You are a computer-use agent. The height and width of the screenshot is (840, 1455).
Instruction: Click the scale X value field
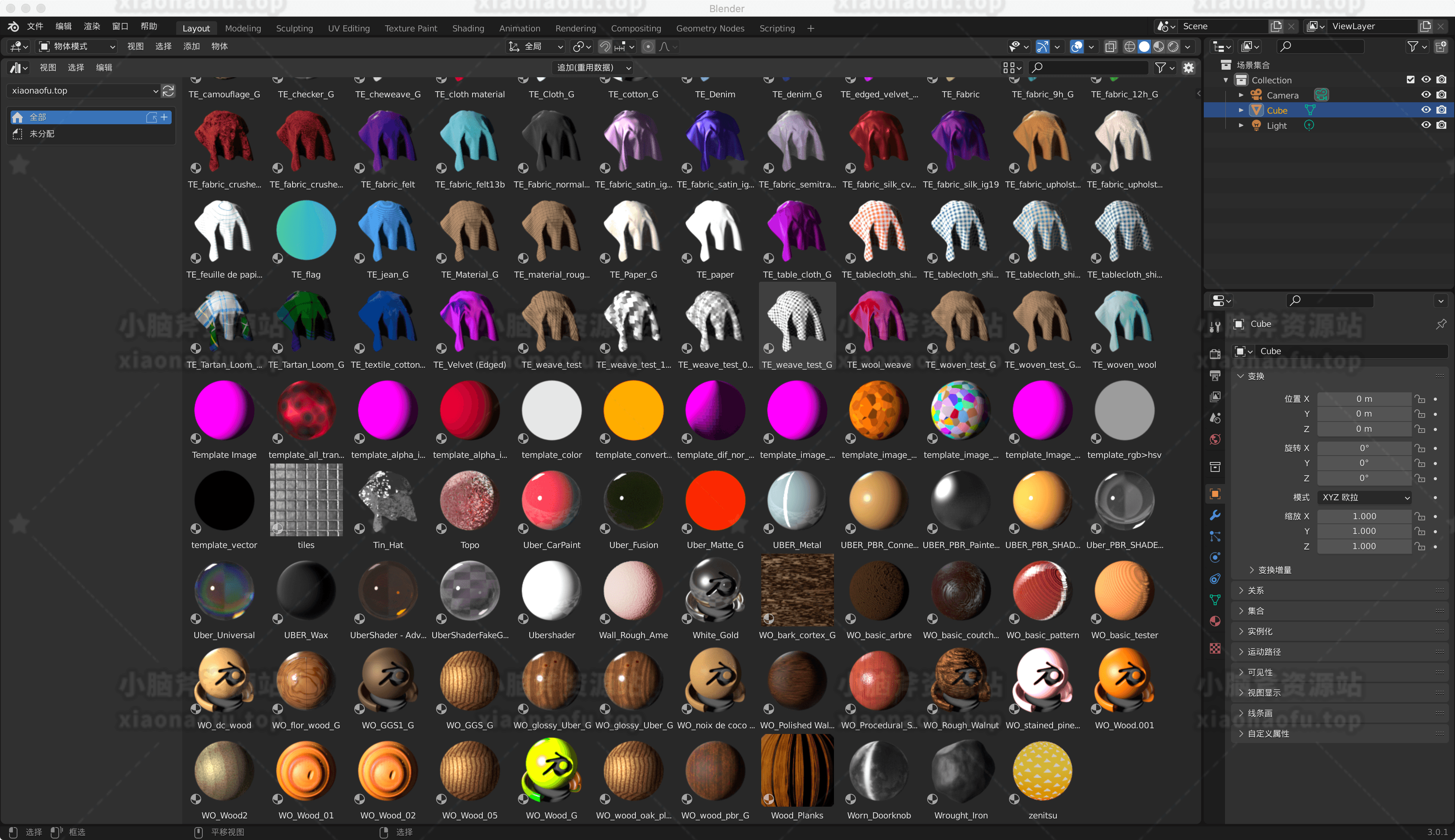tap(1364, 516)
